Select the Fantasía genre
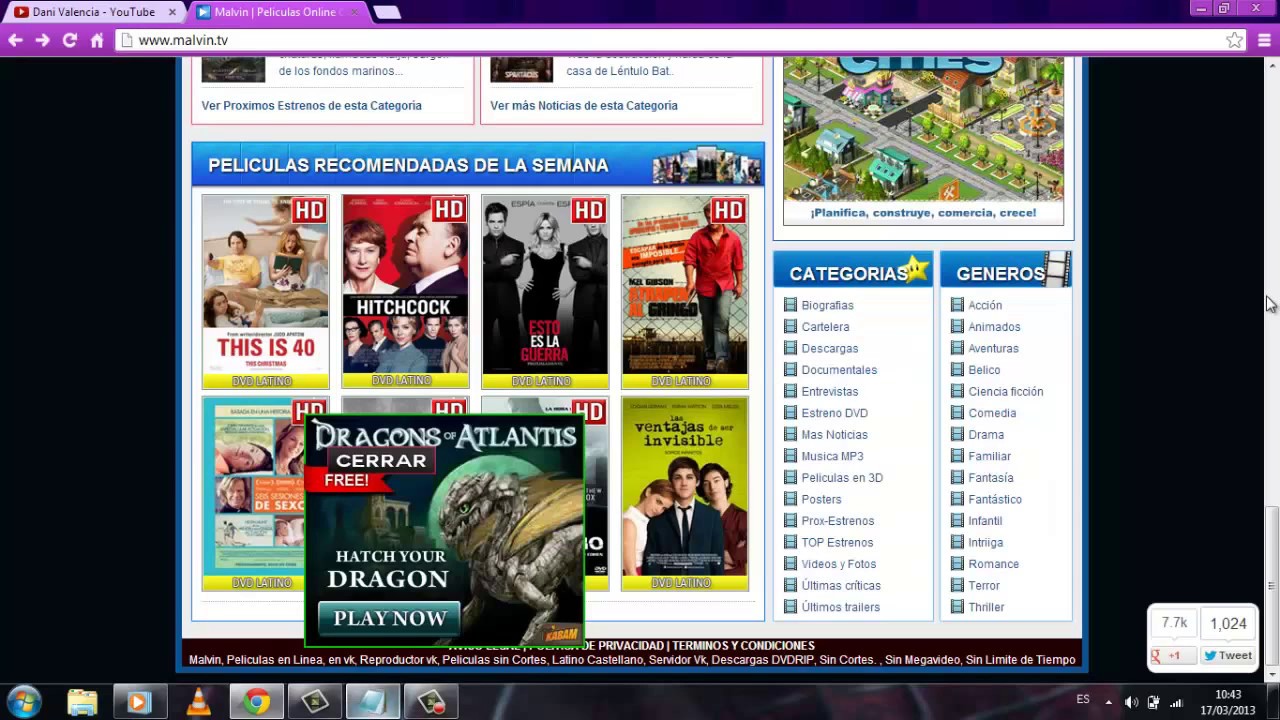This screenshot has height=720, width=1280. coord(990,478)
